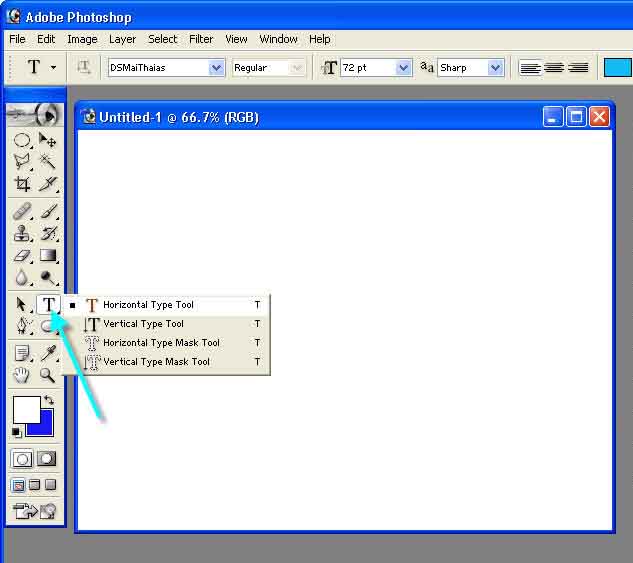Open the font family dropdown DSMaiThaias

tap(216, 68)
